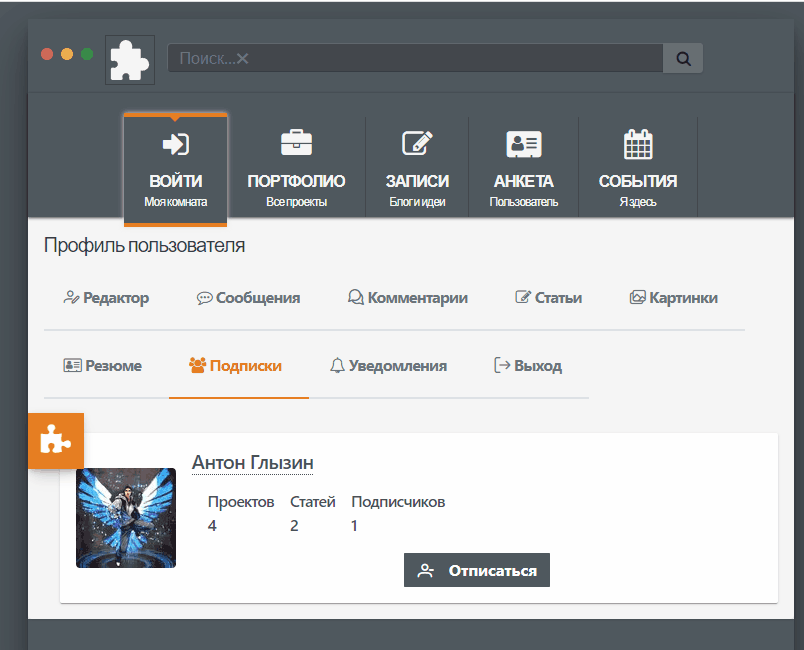Click the yellow window minimize dot

(67, 54)
